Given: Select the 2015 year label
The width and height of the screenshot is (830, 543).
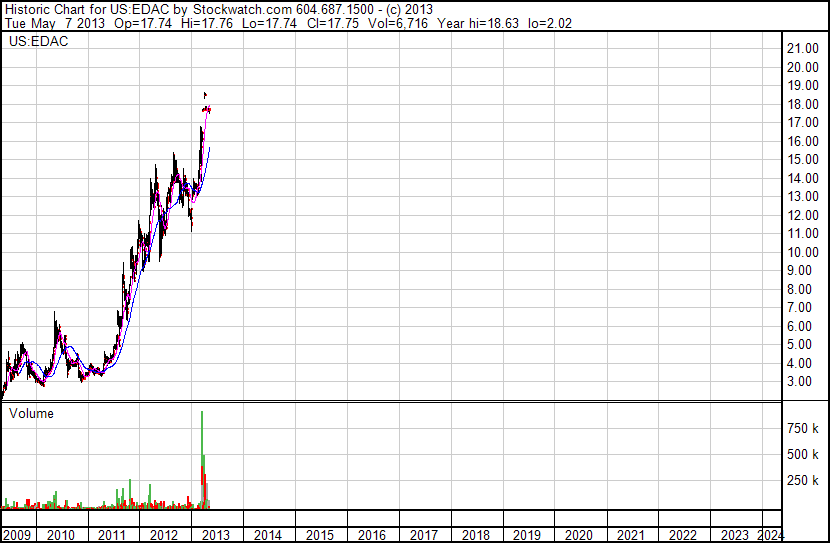Looking at the screenshot, I should click(319, 535).
